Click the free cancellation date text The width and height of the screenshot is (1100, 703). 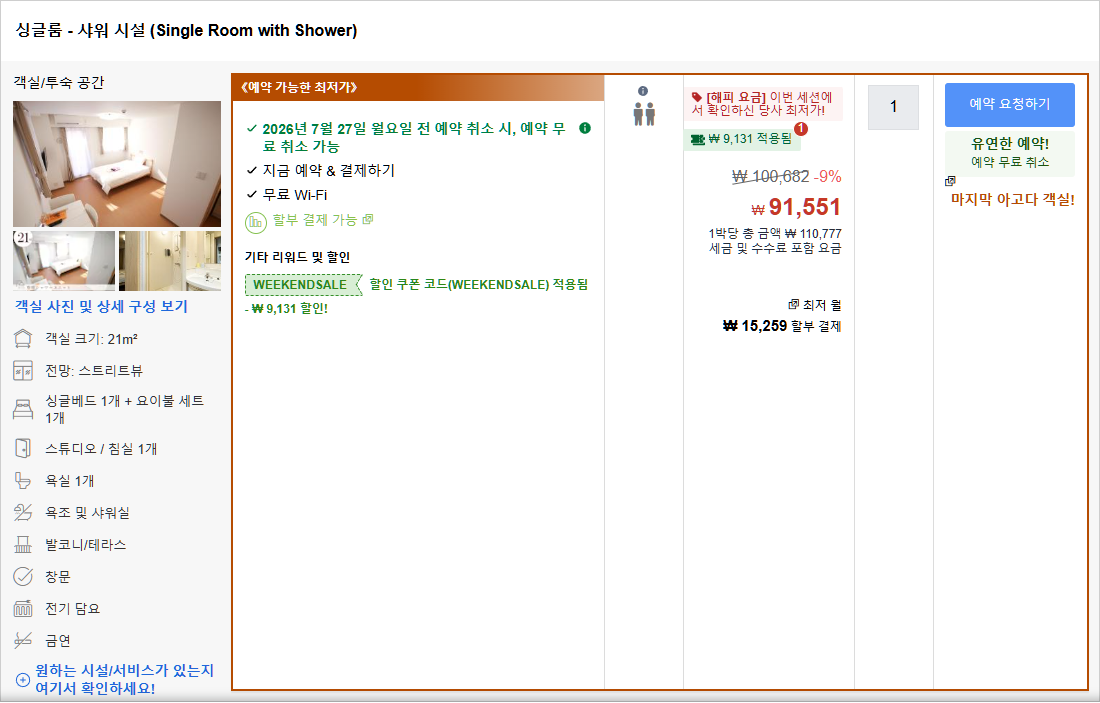pyautogui.click(x=414, y=138)
